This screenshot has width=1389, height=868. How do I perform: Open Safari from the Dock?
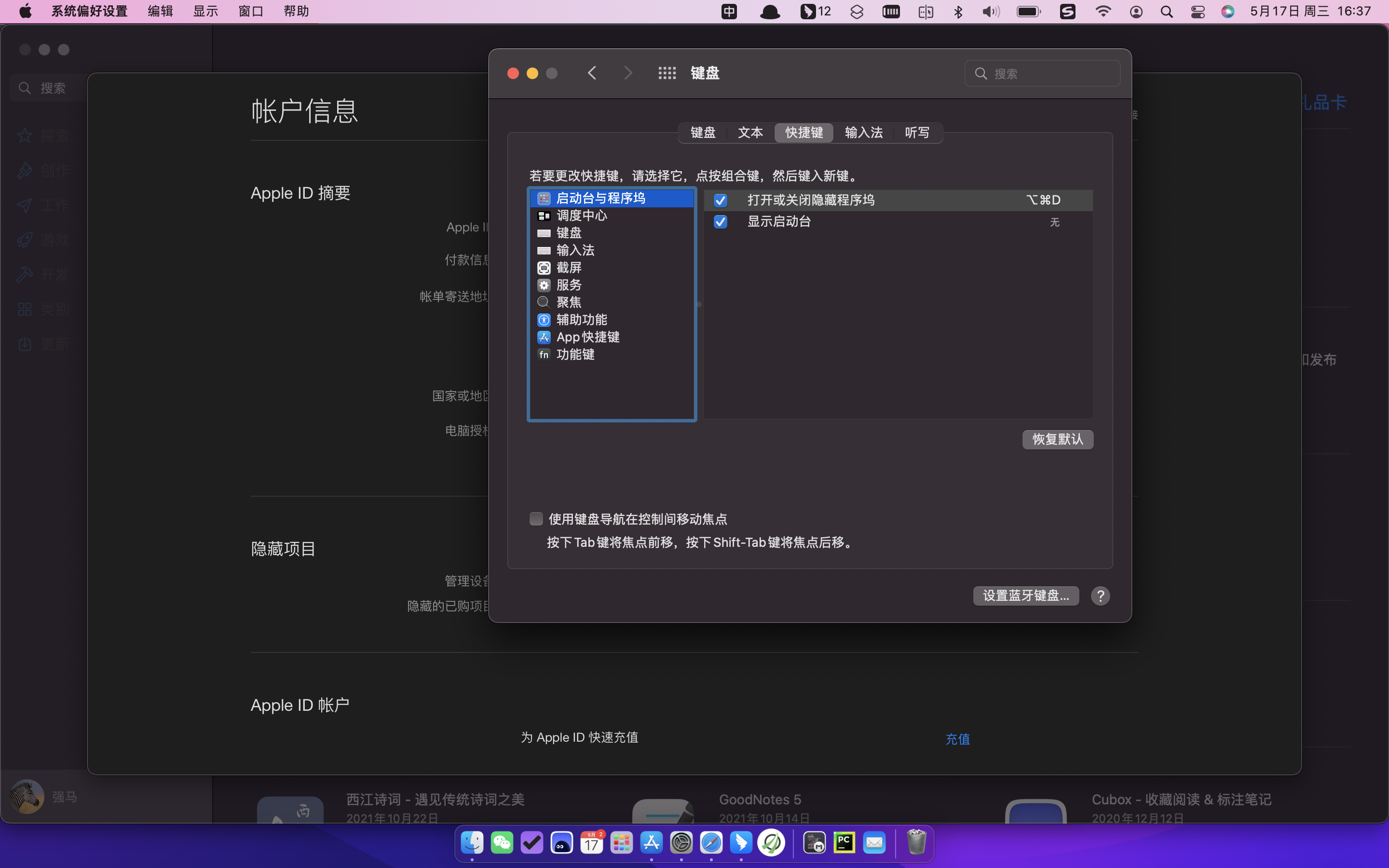[x=711, y=843]
